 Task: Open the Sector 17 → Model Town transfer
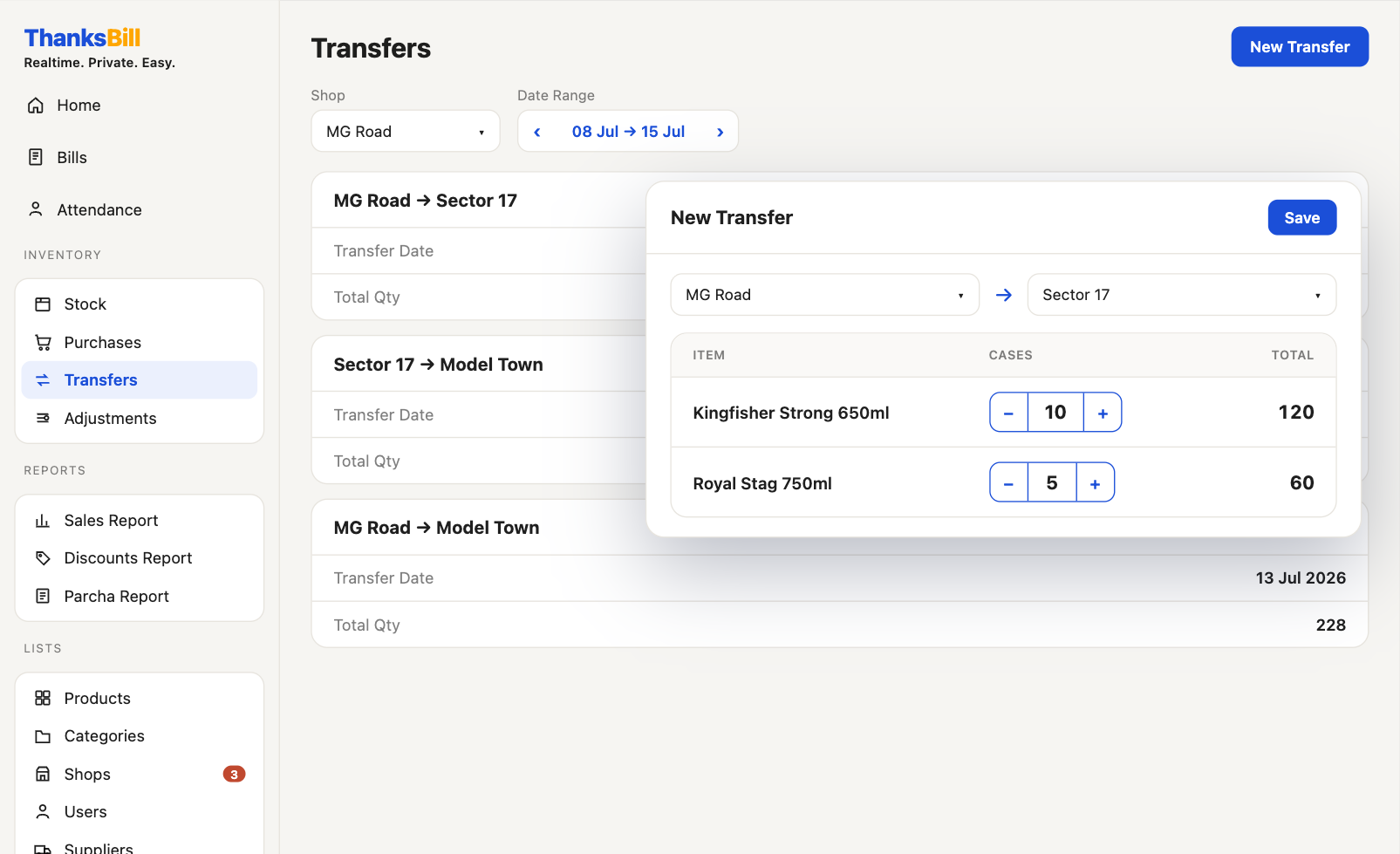(438, 365)
